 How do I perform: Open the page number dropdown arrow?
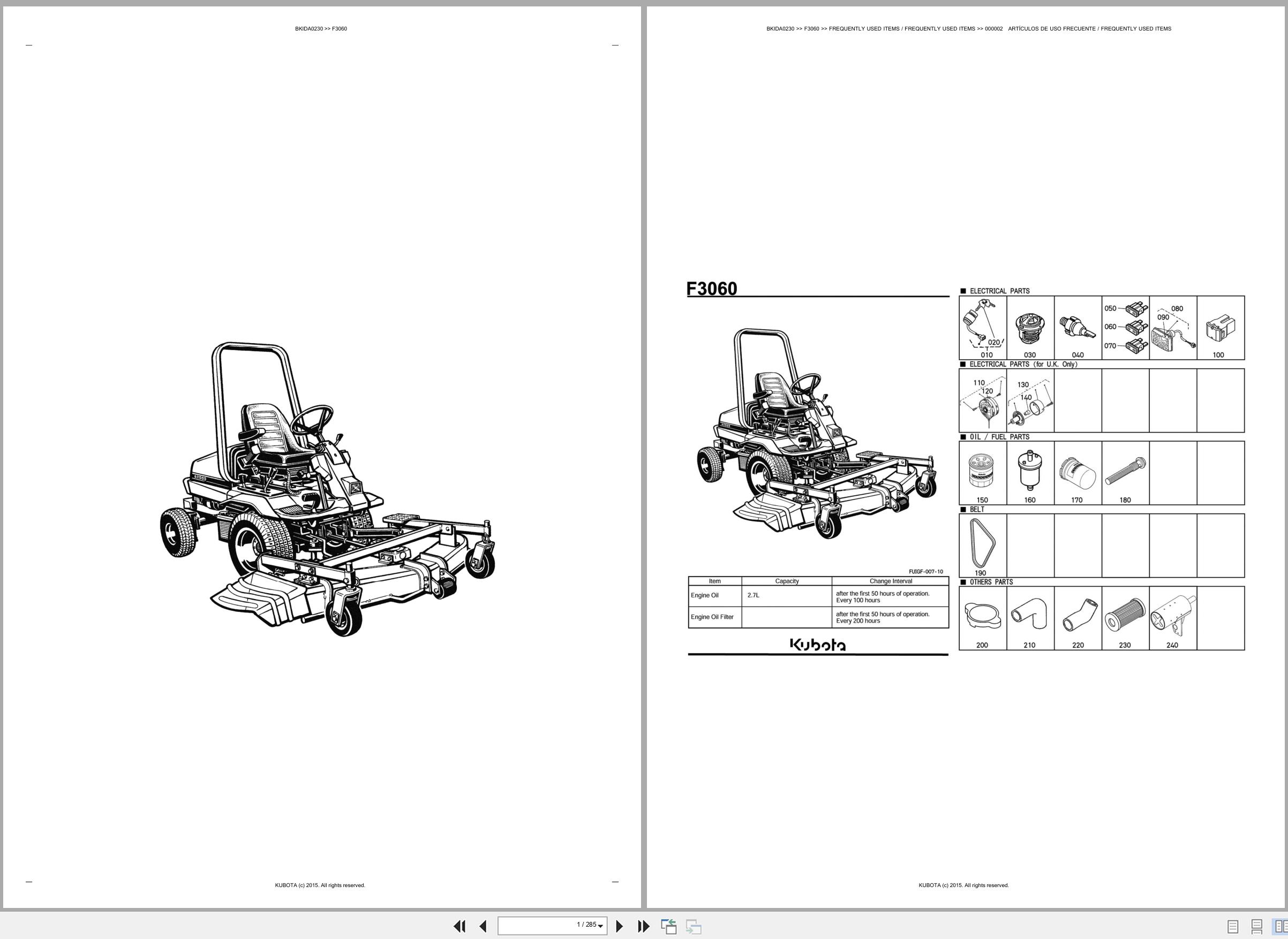coord(600,927)
